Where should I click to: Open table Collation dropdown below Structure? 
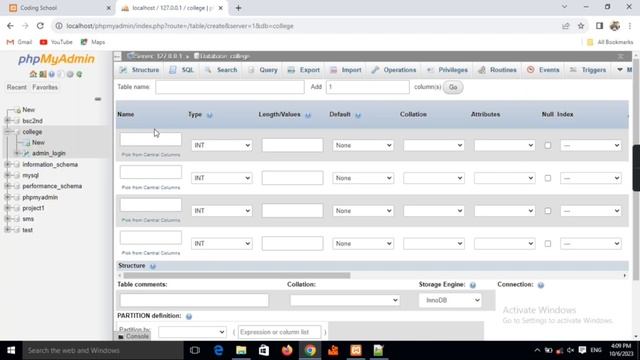coord(345,300)
